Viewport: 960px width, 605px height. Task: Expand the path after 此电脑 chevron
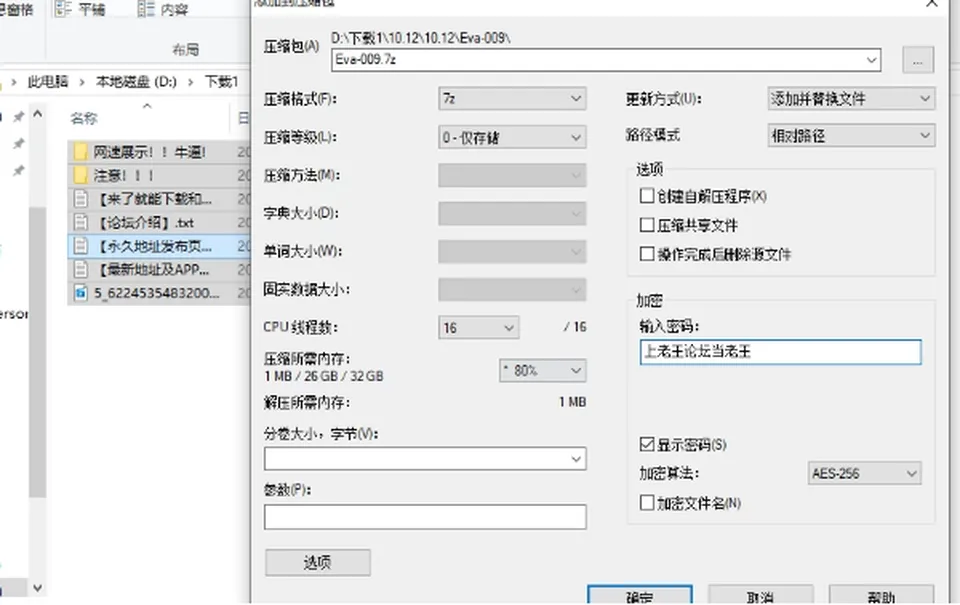(81, 82)
